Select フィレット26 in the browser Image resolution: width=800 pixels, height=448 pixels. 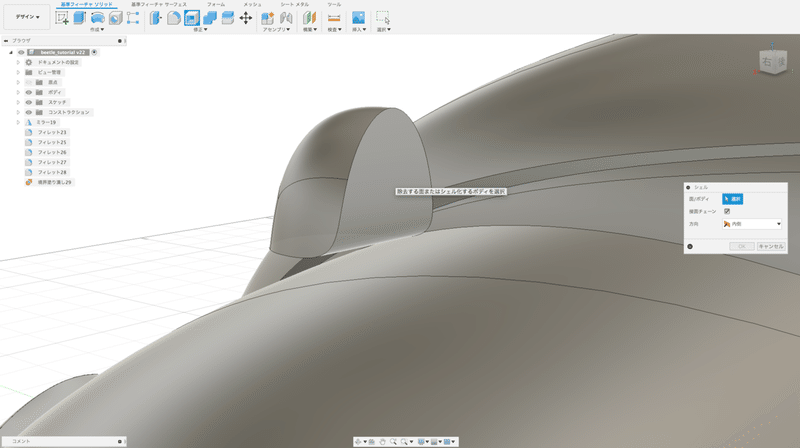coord(52,153)
